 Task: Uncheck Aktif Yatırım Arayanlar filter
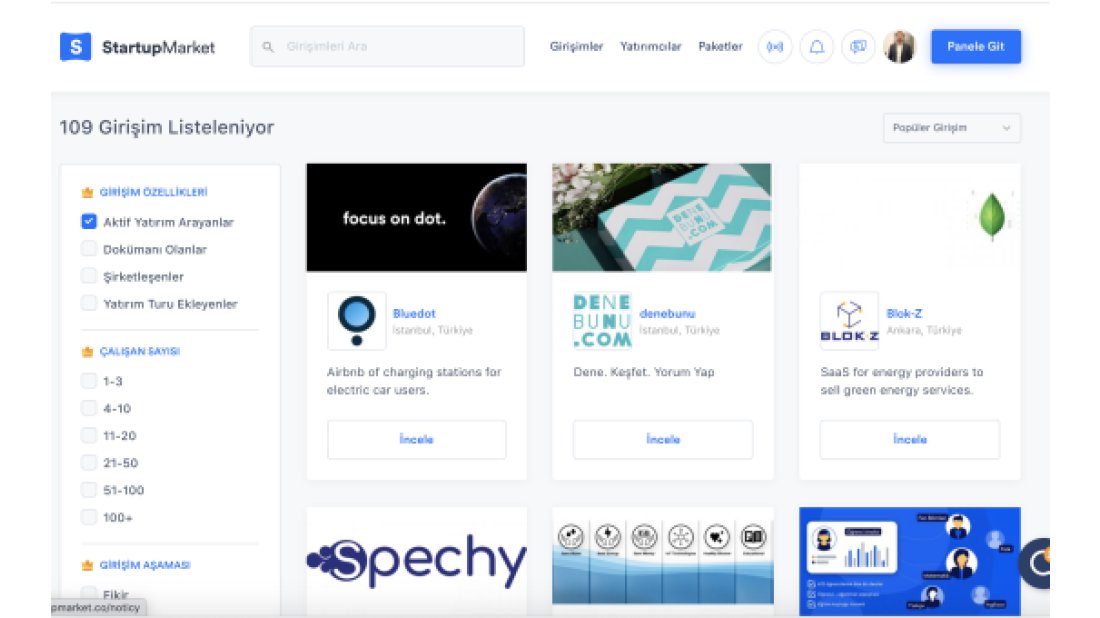click(89, 222)
